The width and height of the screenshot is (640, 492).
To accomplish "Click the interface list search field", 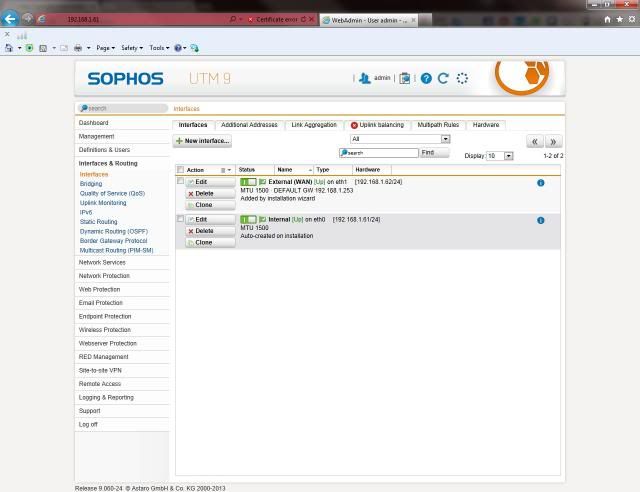I will coord(379,153).
